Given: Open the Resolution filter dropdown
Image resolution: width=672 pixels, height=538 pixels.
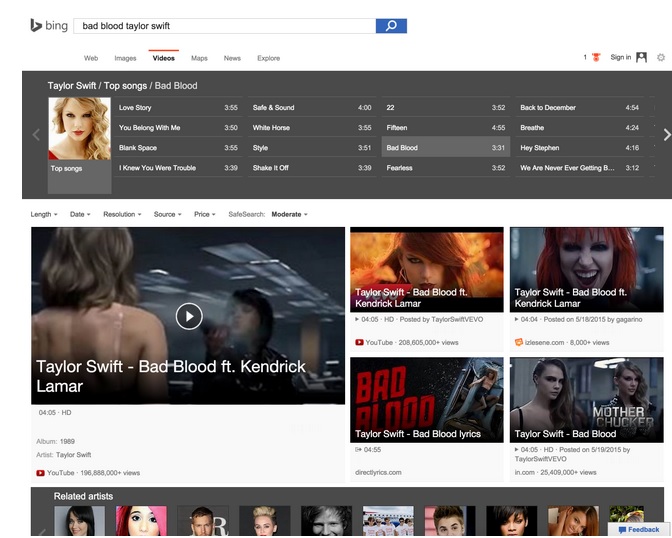Looking at the screenshot, I should (122, 214).
